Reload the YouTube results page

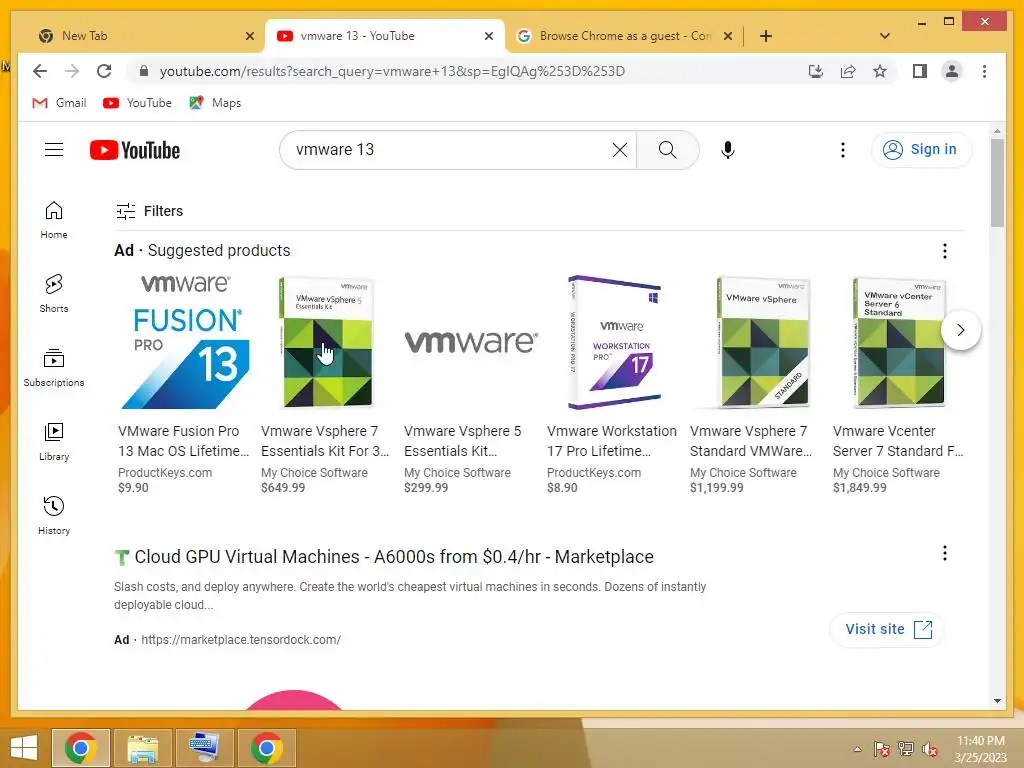(104, 71)
